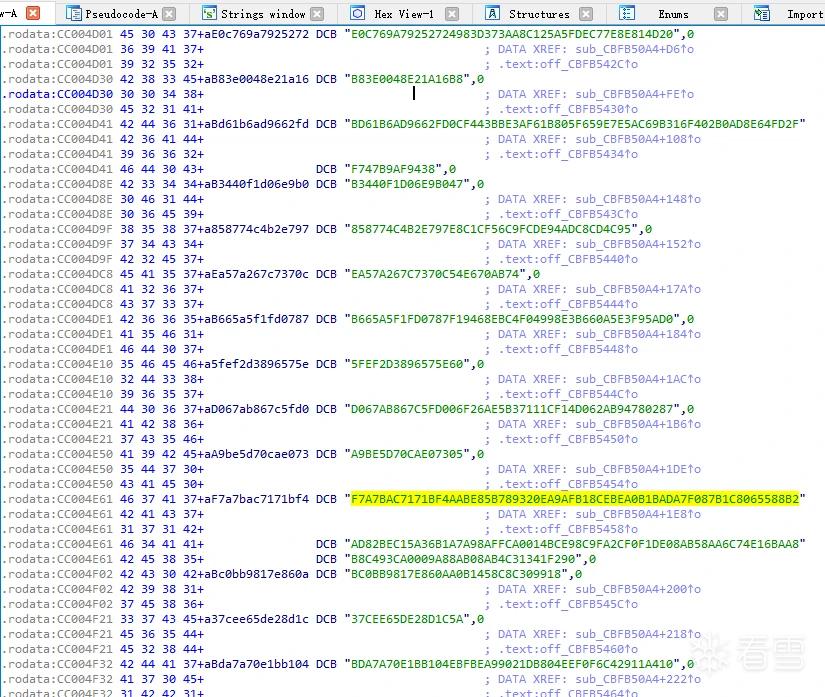Select the highlighted F7A7BAC7171BF4 string
This screenshot has height=697, width=825.
point(575,499)
